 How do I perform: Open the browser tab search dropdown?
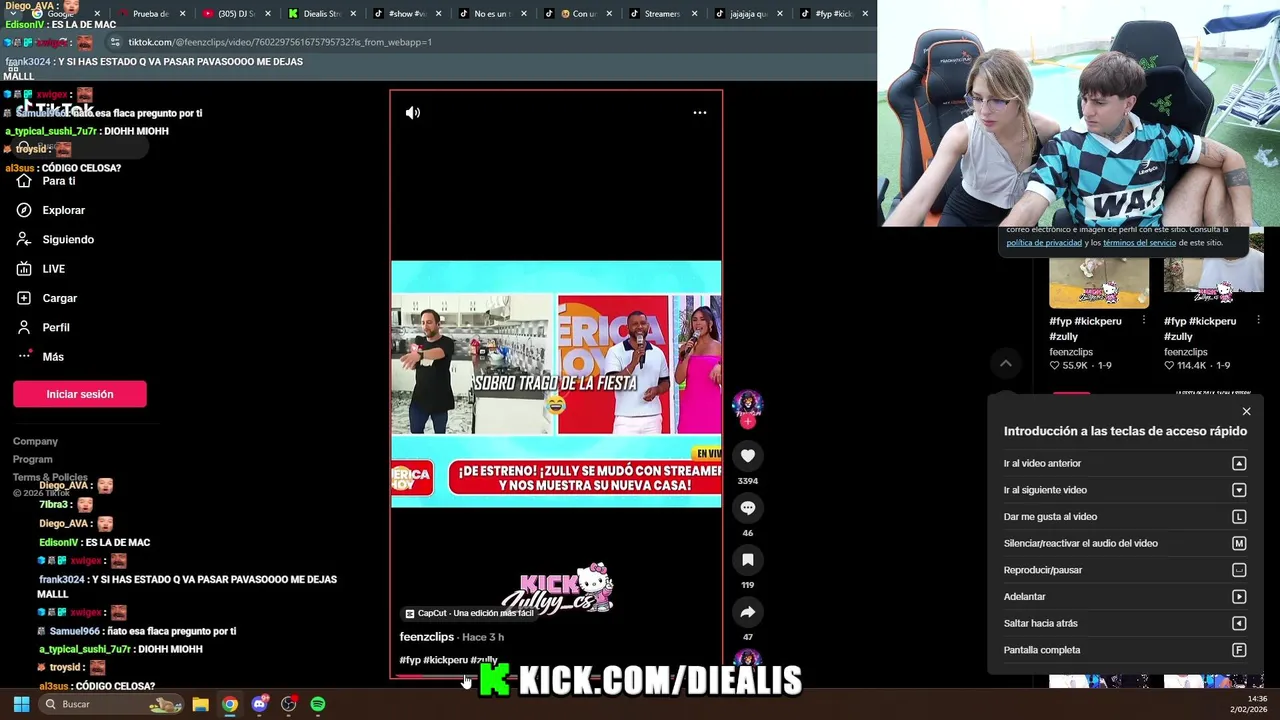pos(12,14)
